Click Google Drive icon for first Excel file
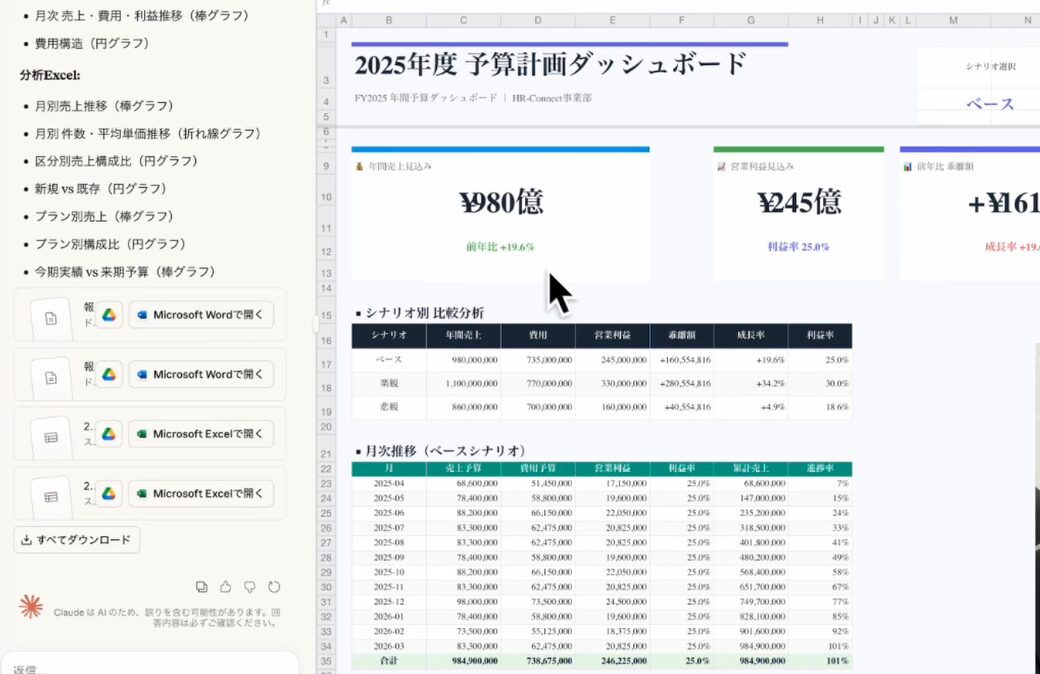 pos(109,434)
